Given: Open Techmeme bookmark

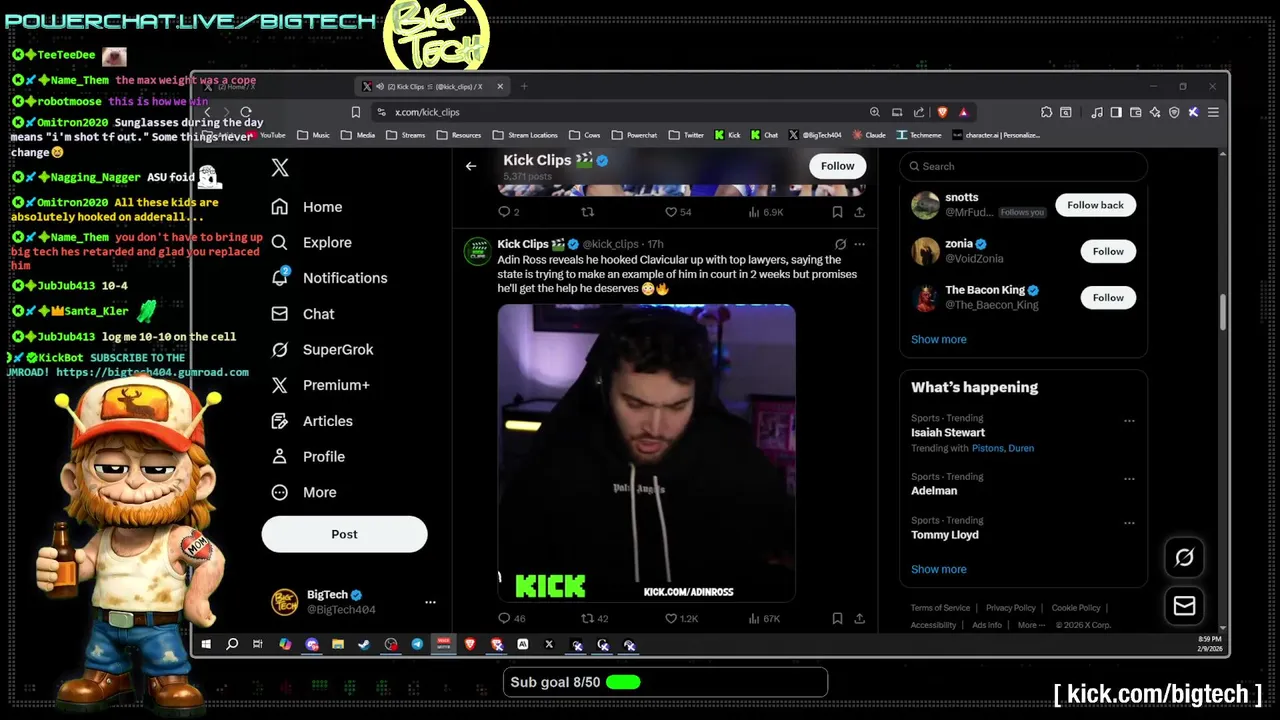Looking at the screenshot, I should pyautogui.click(x=919, y=135).
